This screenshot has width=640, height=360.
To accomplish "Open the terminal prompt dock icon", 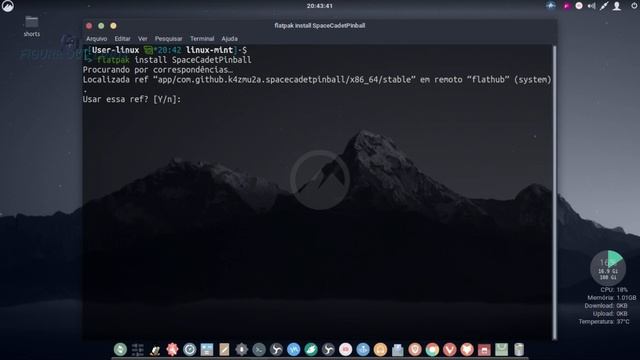I will [x=259, y=349].
